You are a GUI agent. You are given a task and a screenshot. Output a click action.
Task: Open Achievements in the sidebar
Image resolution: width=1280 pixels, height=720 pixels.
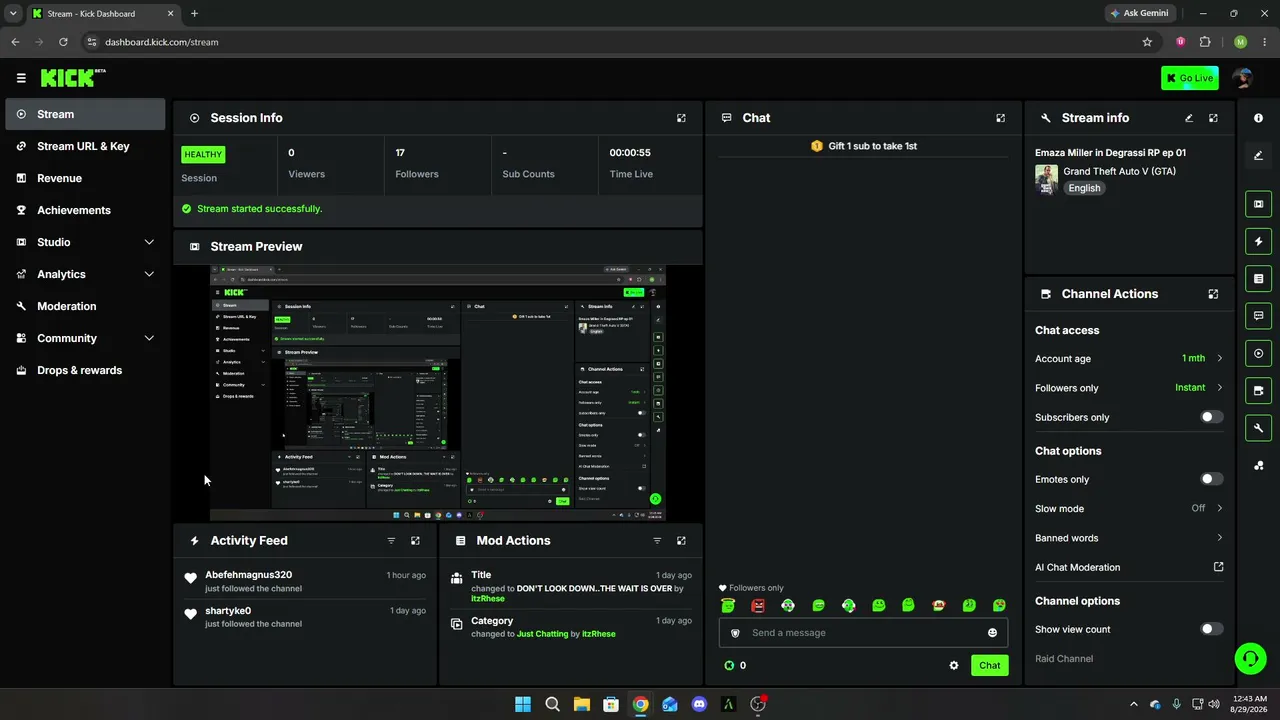(x=85, y=210)
